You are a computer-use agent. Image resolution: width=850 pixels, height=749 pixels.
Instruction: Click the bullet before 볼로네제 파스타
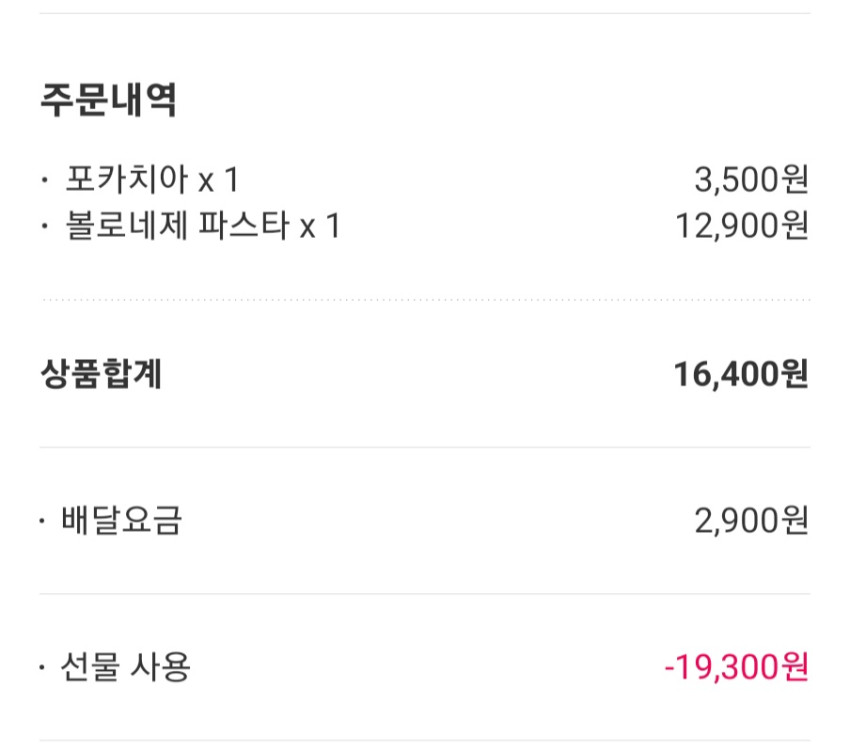click(45, 225)
